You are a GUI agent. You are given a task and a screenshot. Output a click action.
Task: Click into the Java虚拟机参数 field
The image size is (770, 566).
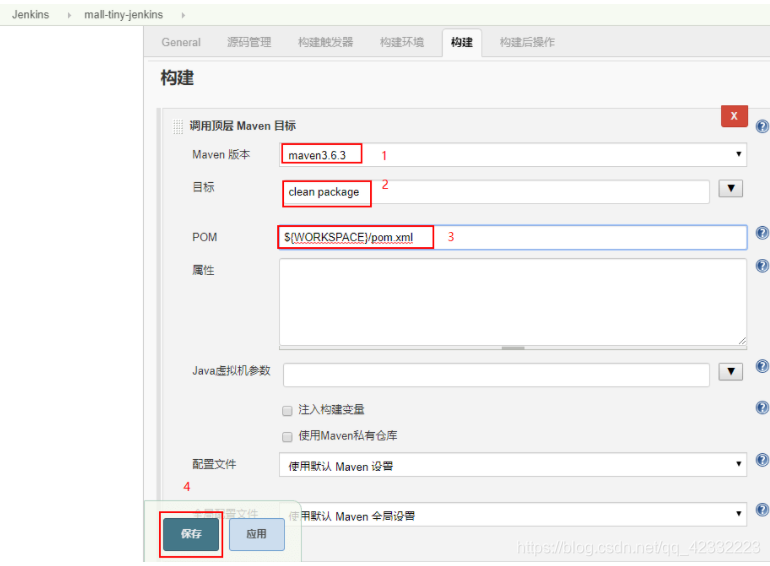tap(496, 375)
